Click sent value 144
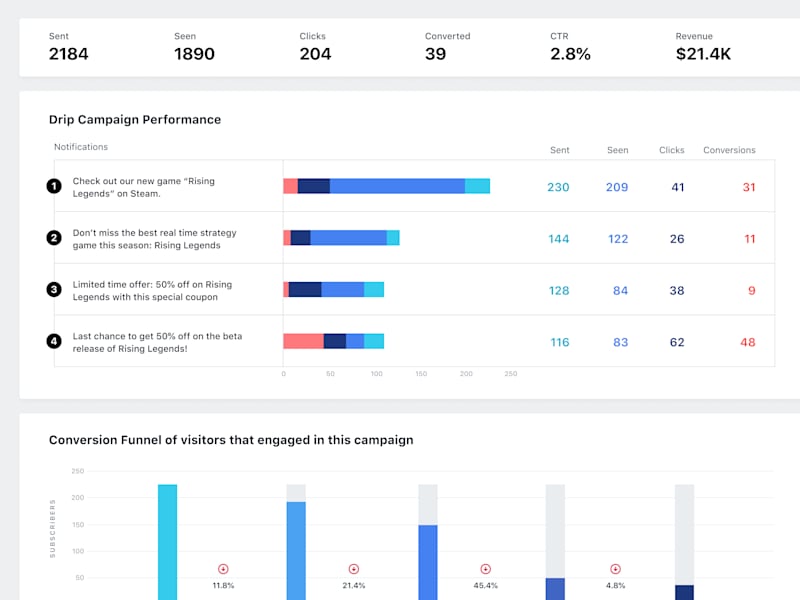 tap(558, 239)
